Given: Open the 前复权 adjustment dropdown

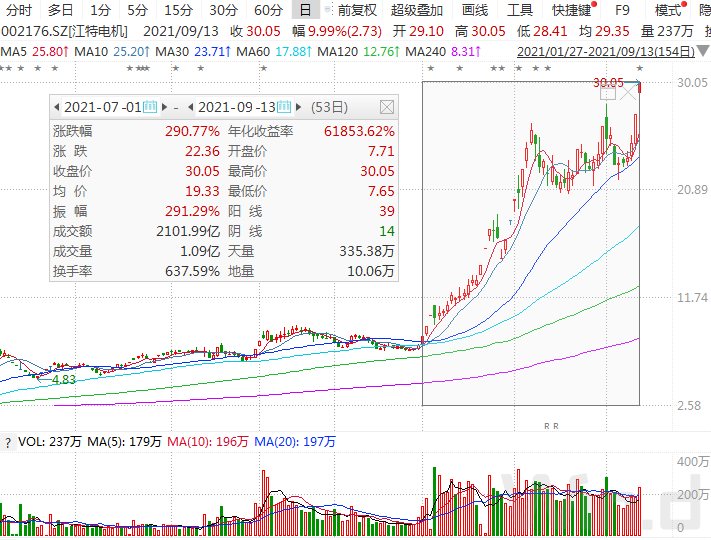Looking at the screenshot, I should (357, 10).
